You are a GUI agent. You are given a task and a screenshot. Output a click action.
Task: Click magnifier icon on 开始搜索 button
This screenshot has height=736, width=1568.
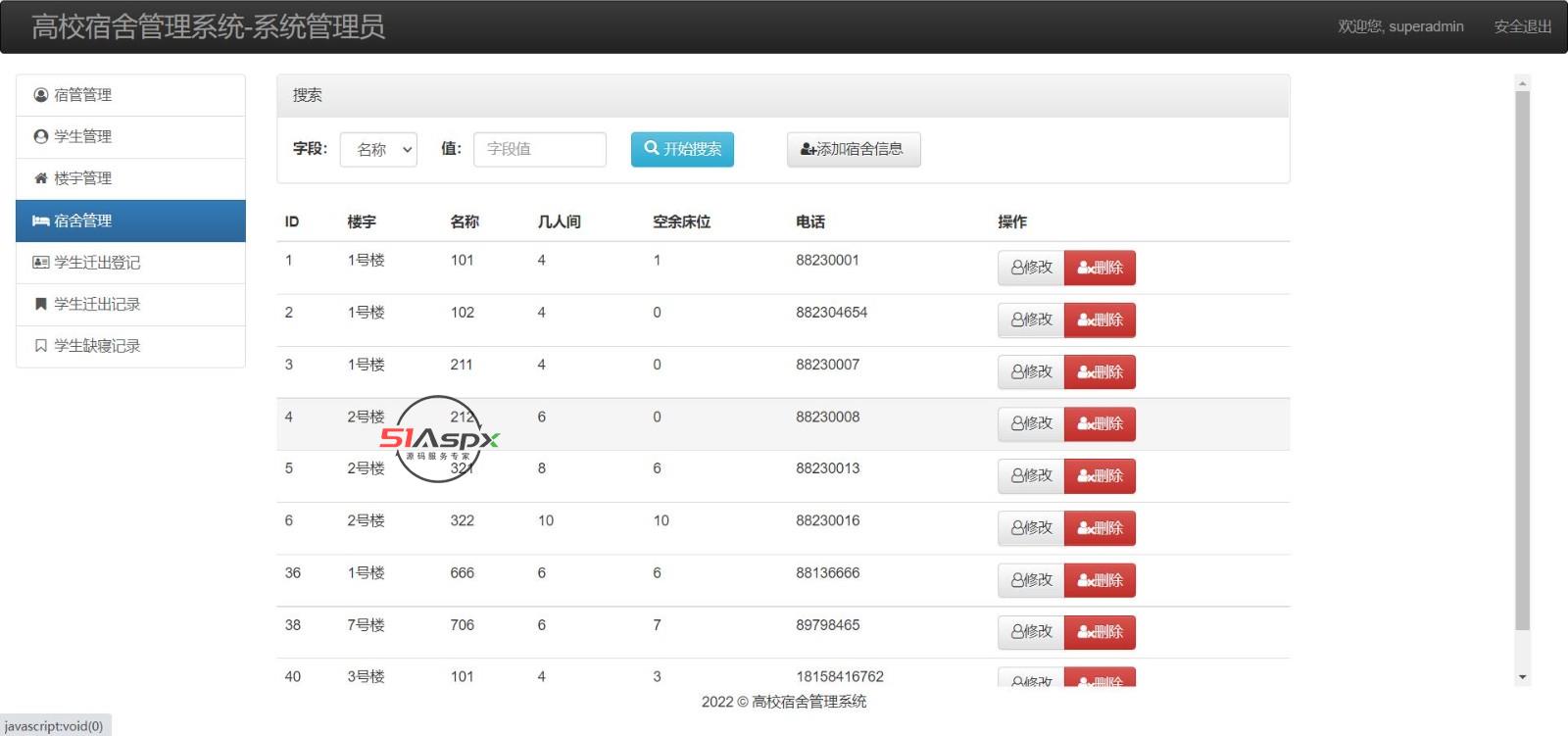tap(651, 149)
